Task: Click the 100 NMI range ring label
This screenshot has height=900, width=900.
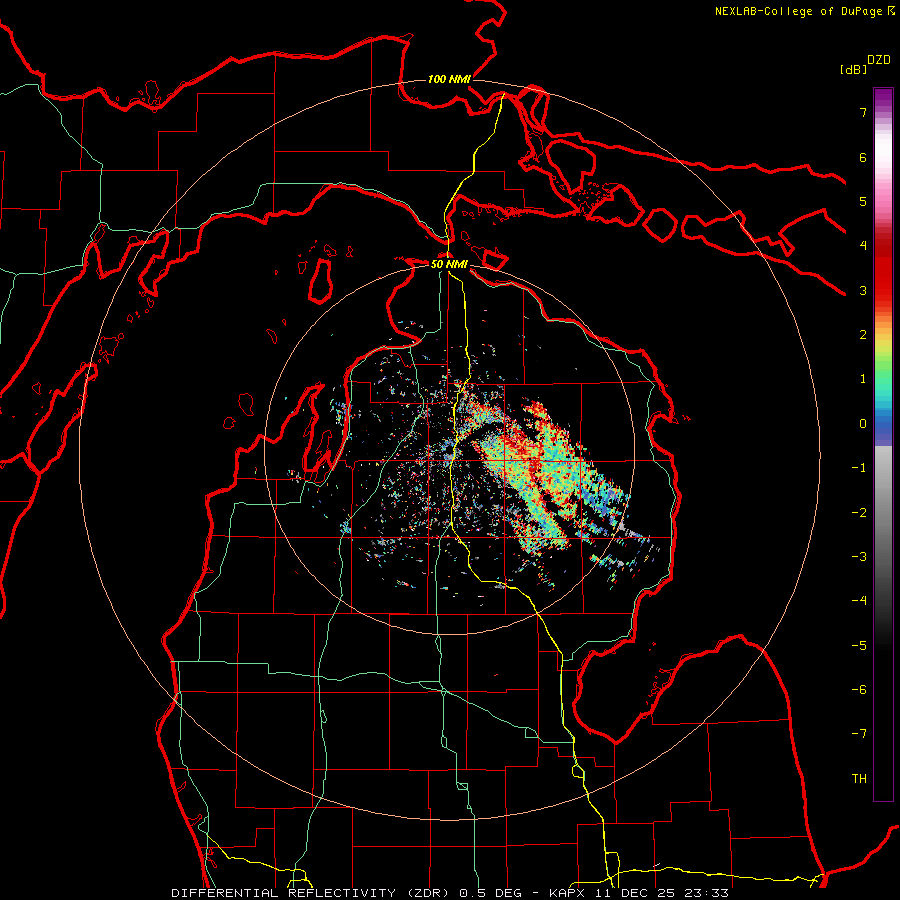Action: [449, 79]
